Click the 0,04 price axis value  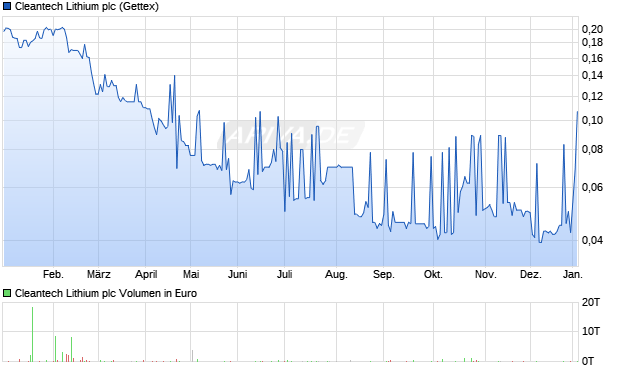coord(592,240)
